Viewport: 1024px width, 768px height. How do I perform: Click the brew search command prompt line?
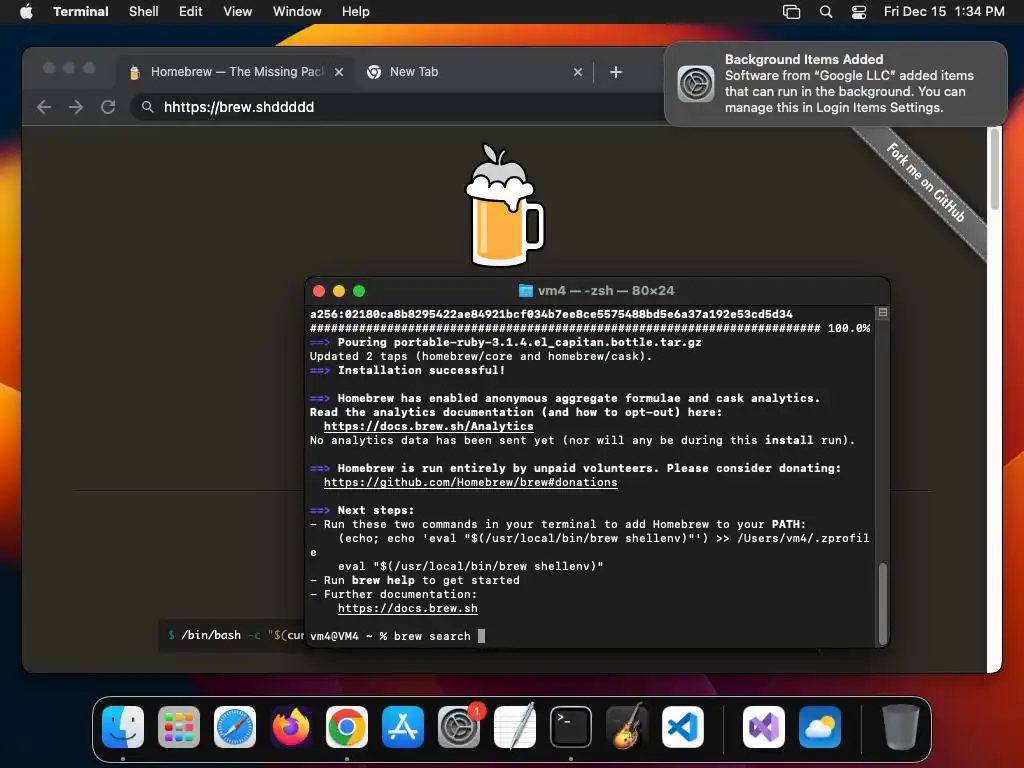click(397, 636)
